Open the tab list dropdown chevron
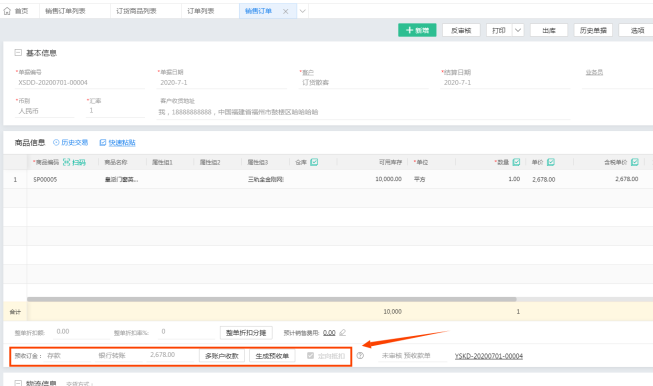The width and height of the screenshot is (653, 386). (x=303, y=11)
